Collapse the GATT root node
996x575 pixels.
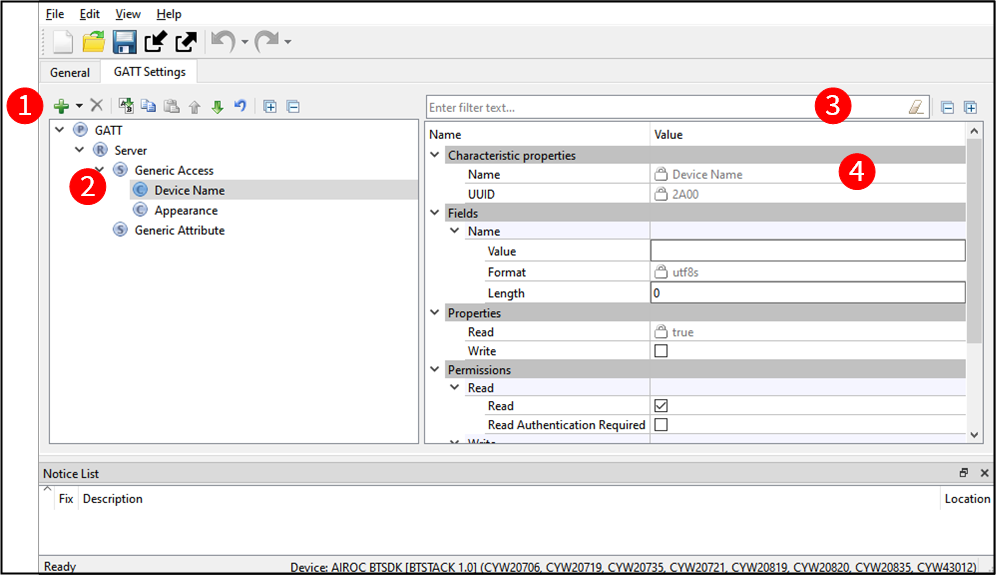pyautogui.click(x=60, y=130)
